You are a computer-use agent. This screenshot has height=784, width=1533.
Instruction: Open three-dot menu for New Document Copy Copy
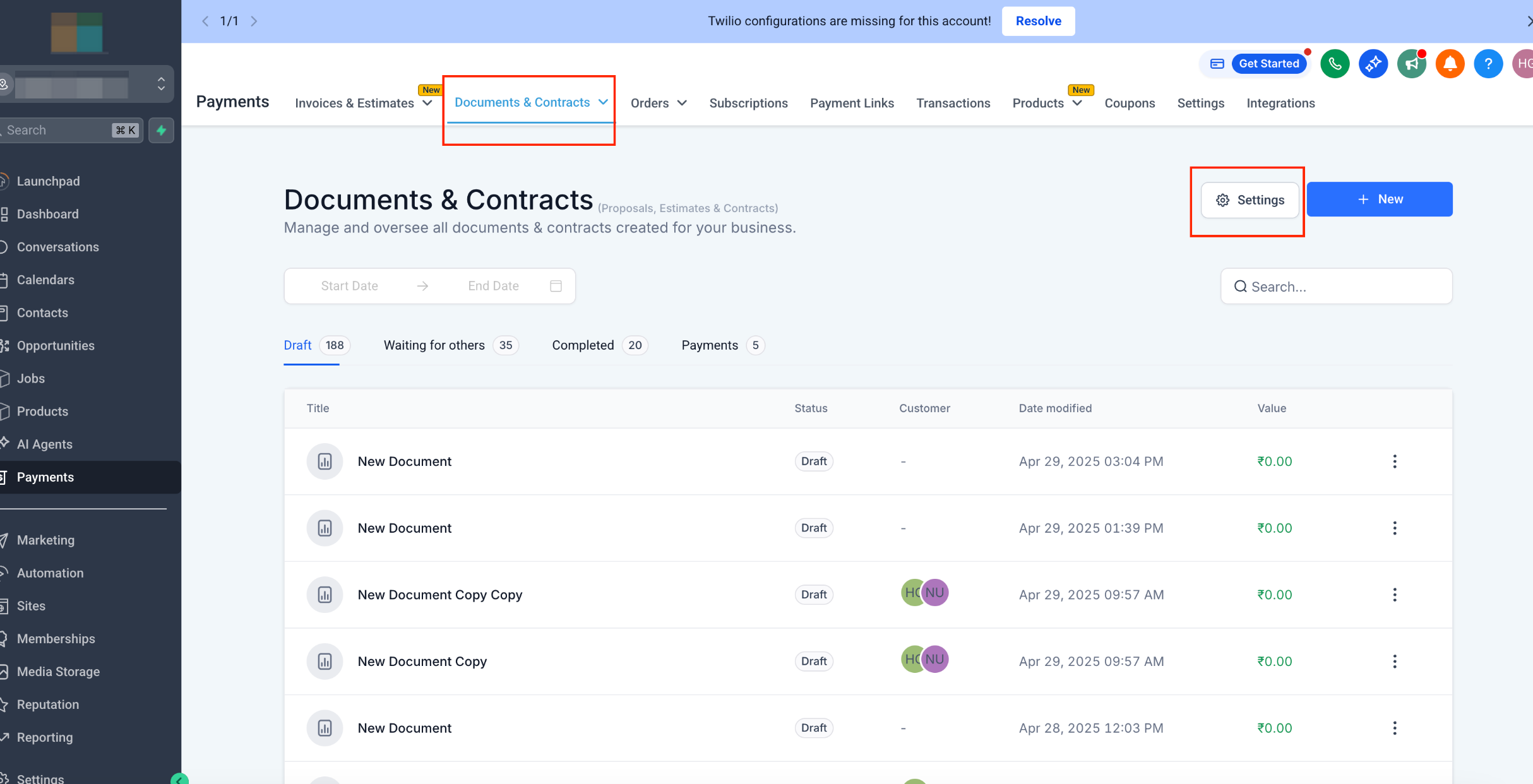tap(1394, 595)
